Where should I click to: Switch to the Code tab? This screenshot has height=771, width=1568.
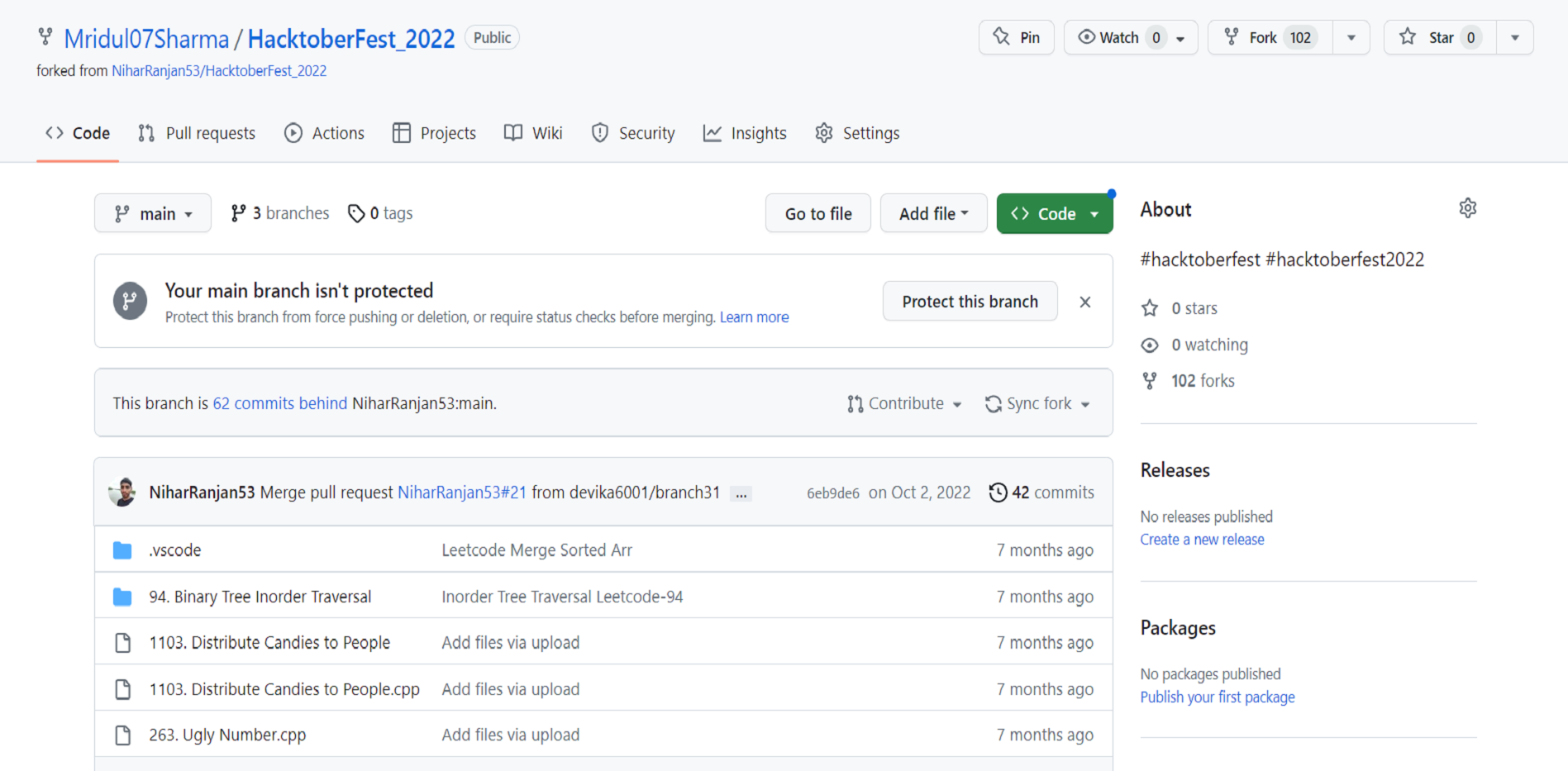point(78,133)
